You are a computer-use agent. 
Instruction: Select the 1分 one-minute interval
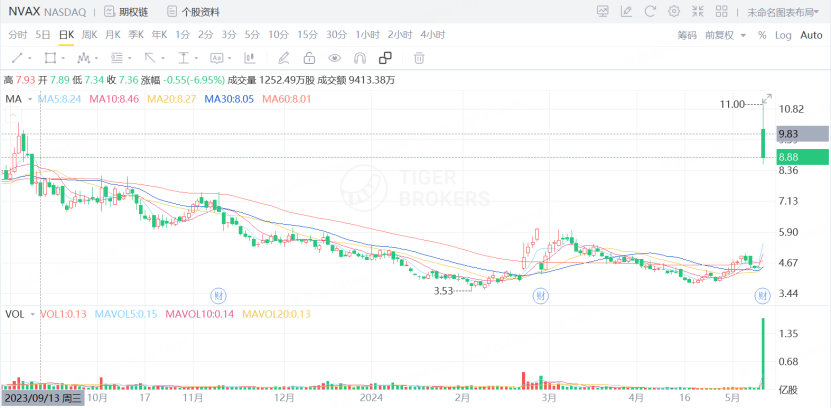182,35
